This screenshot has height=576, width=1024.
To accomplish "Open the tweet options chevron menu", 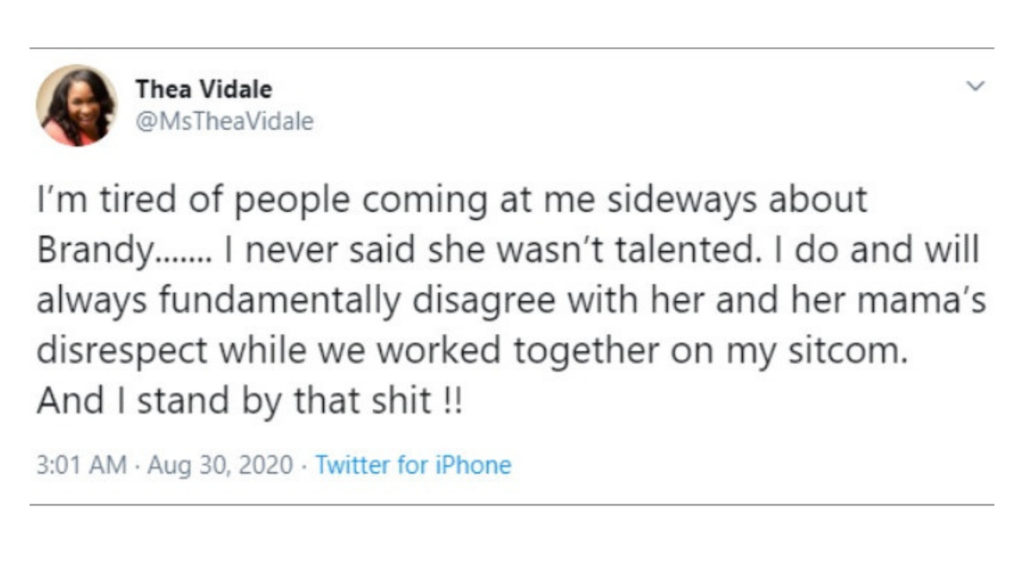I will click(976, 87).
